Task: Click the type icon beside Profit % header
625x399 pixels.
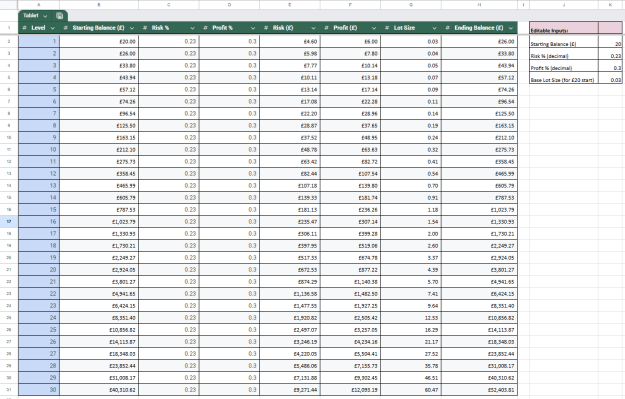Action: coord(206,28)
